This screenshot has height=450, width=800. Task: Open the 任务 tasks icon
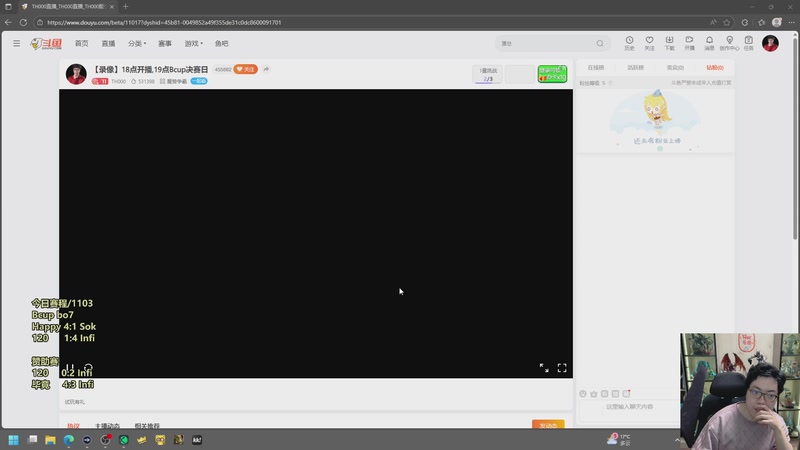(x=748, y=43)
